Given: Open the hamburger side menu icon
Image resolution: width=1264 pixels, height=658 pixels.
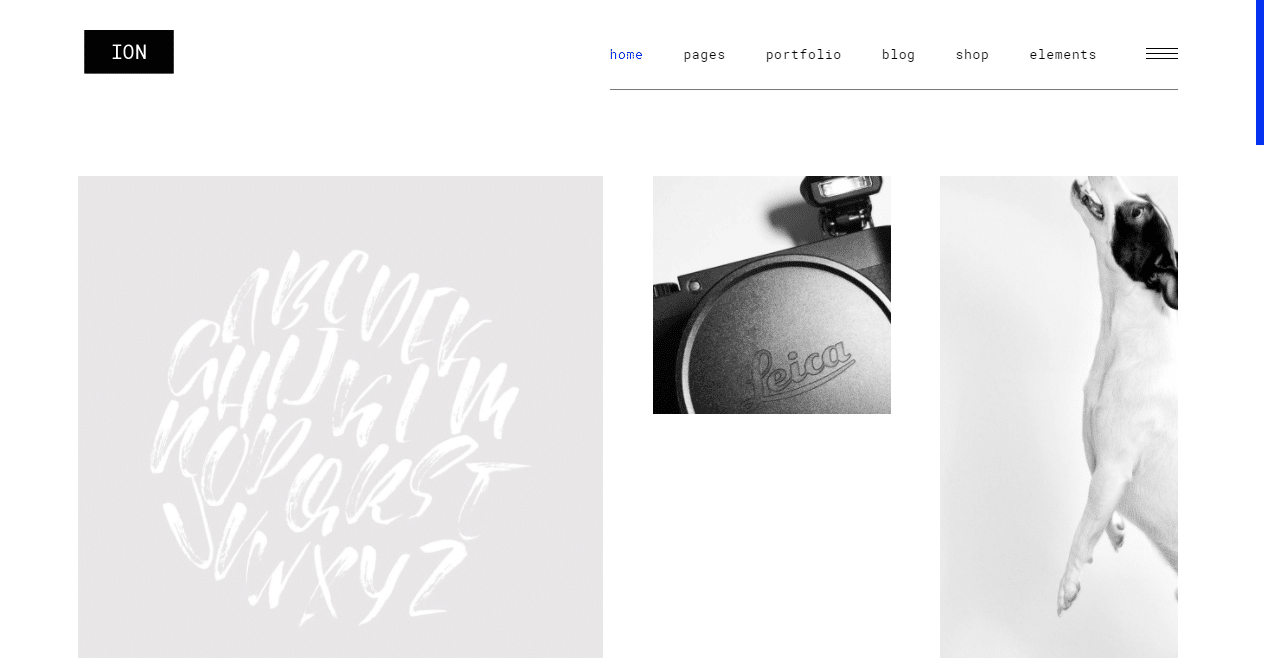Looking at the screenshot, I should 1161,54.
